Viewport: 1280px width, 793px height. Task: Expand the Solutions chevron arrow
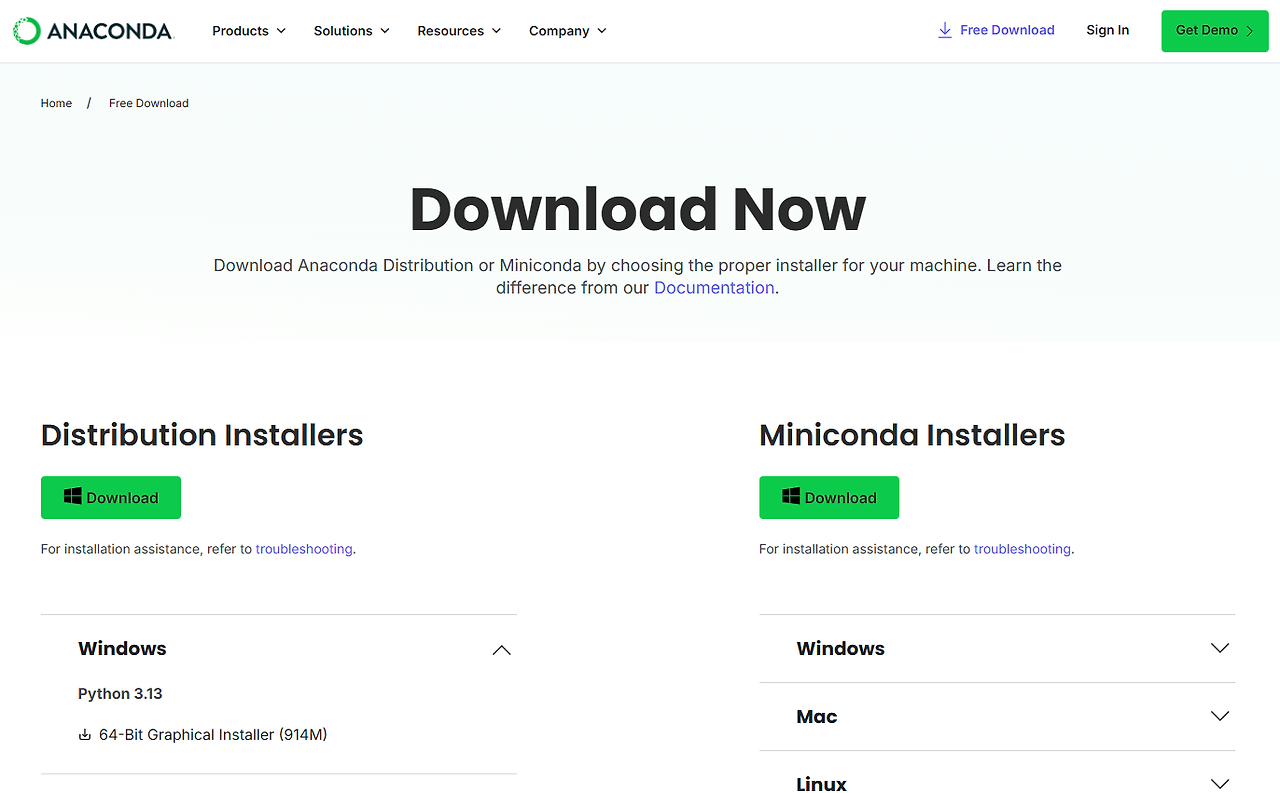click(x=385, y=31)
